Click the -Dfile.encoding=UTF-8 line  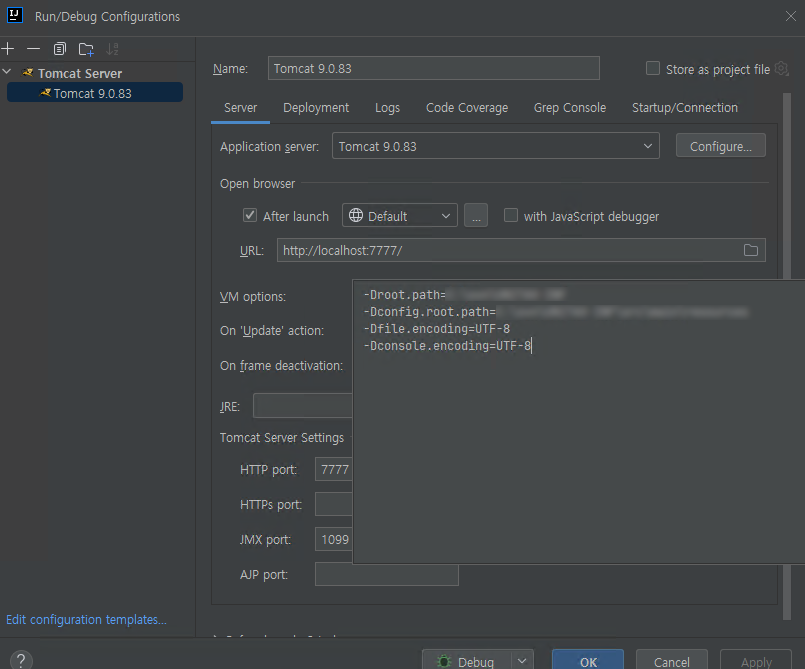click(x=437, y=329)
